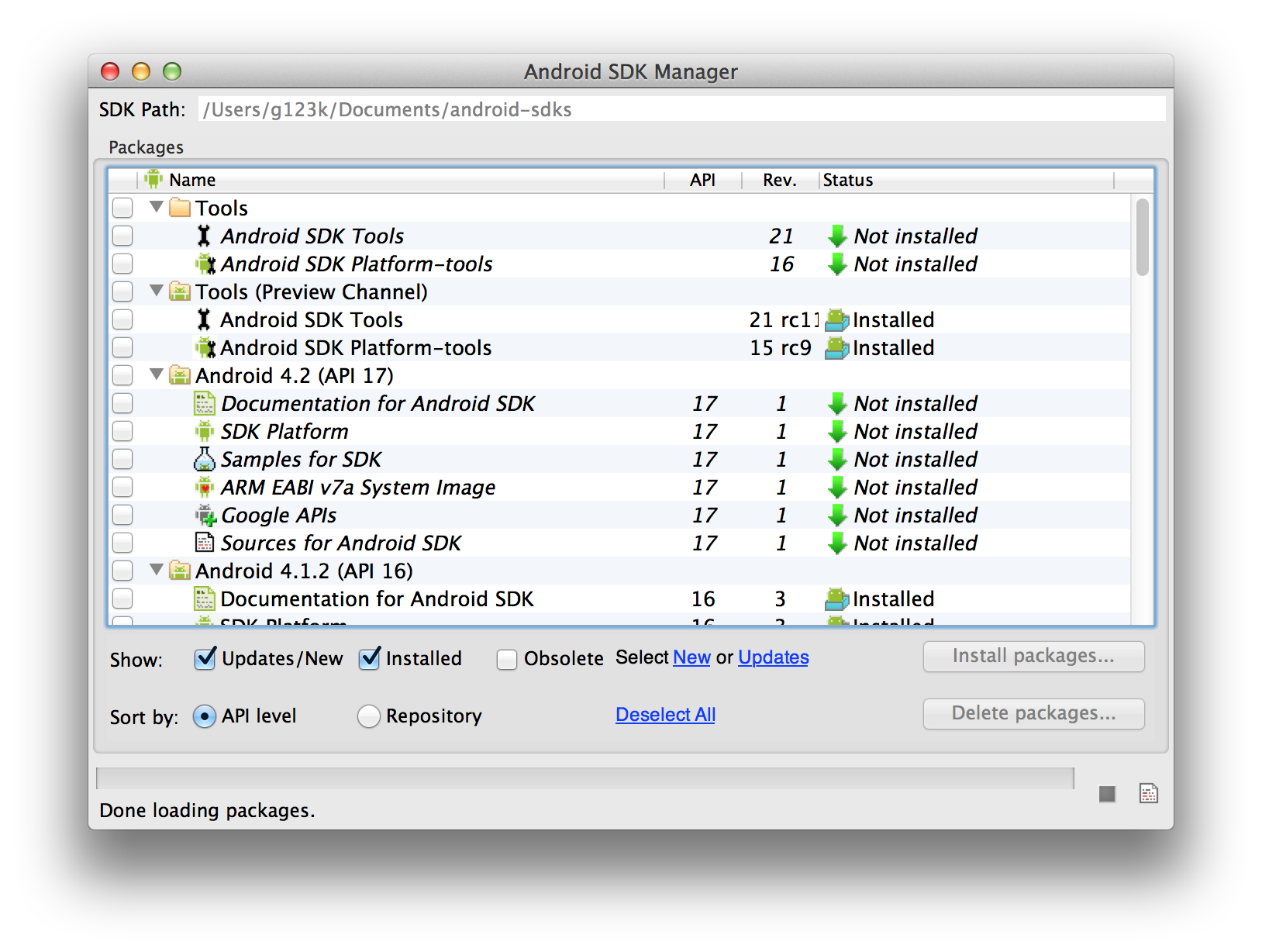Viewport: 1262px width, 952px height.
Task: Click the Deselect All link
Action: (x=665, y=715)
